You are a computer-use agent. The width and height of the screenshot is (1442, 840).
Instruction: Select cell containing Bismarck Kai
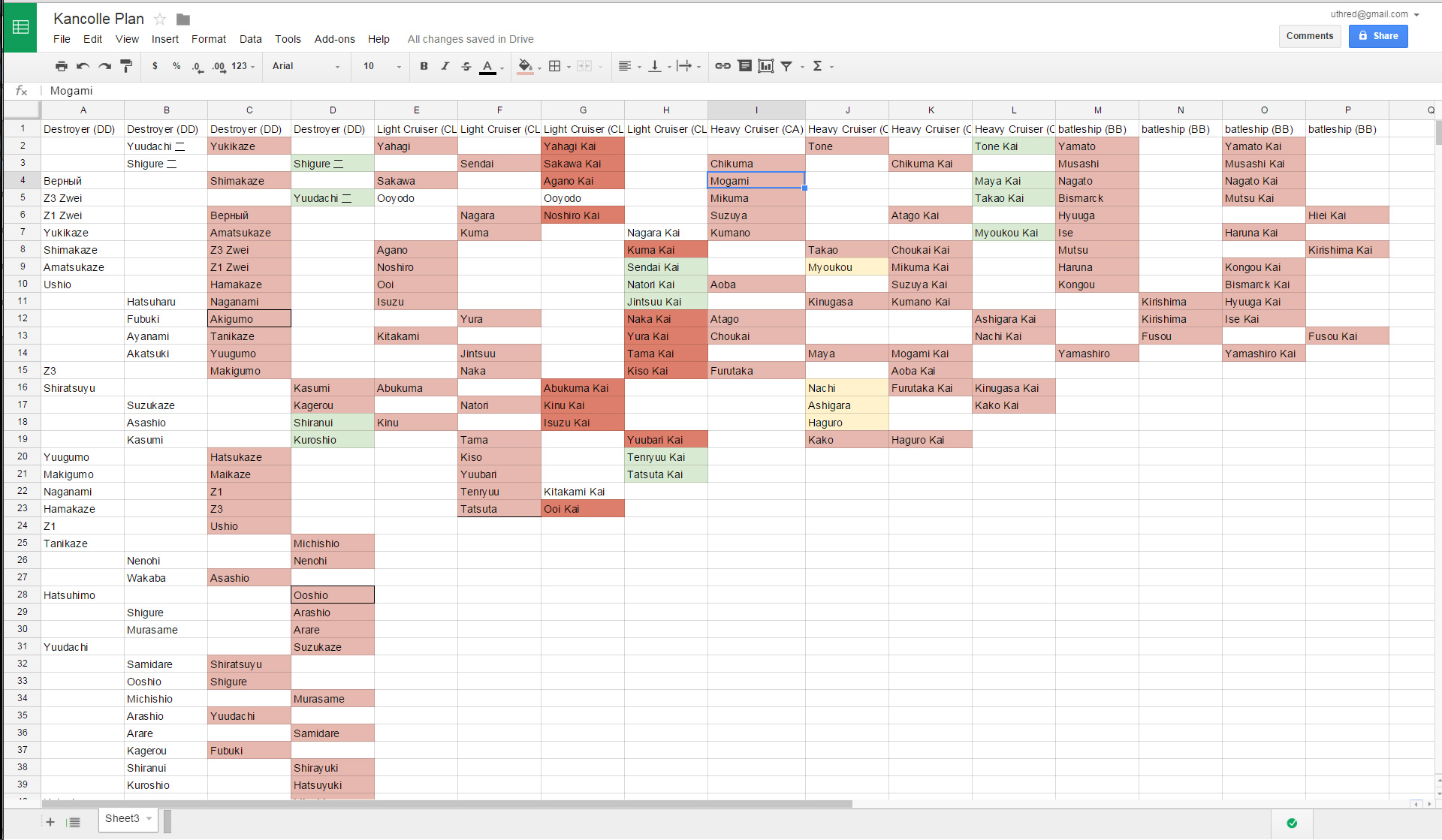[x=1264, y=285]
